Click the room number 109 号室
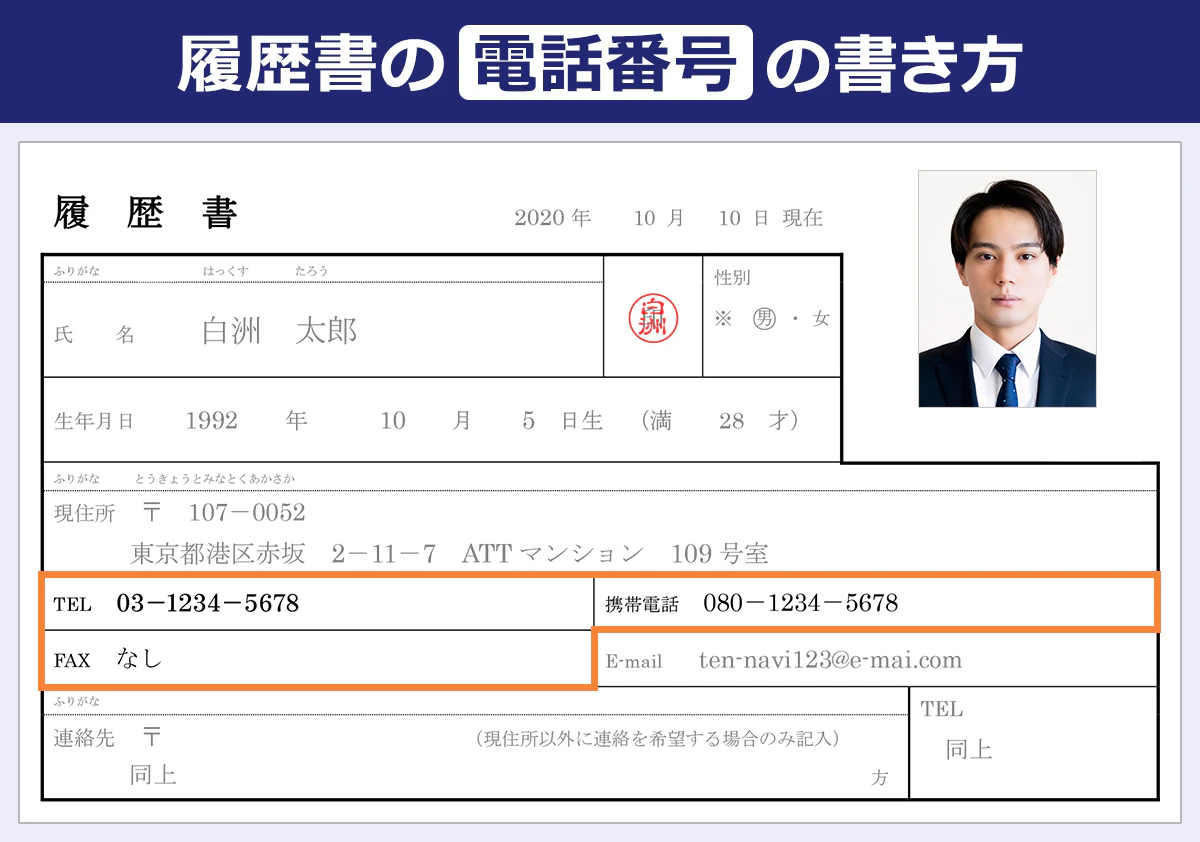The height and width of the screenshot is (842, 1200). [x=718, y=553]
